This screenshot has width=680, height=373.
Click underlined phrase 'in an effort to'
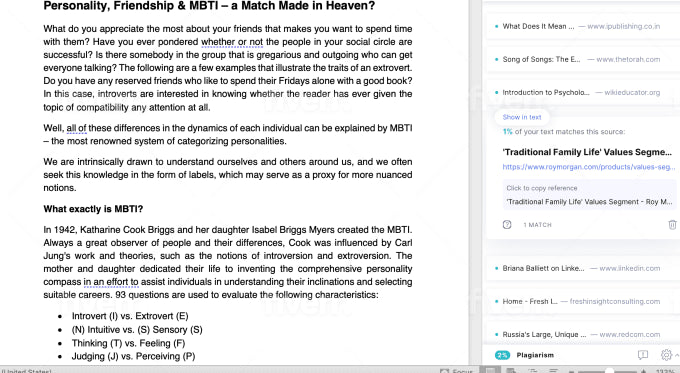pyautogui.click(x=111, y=282)
